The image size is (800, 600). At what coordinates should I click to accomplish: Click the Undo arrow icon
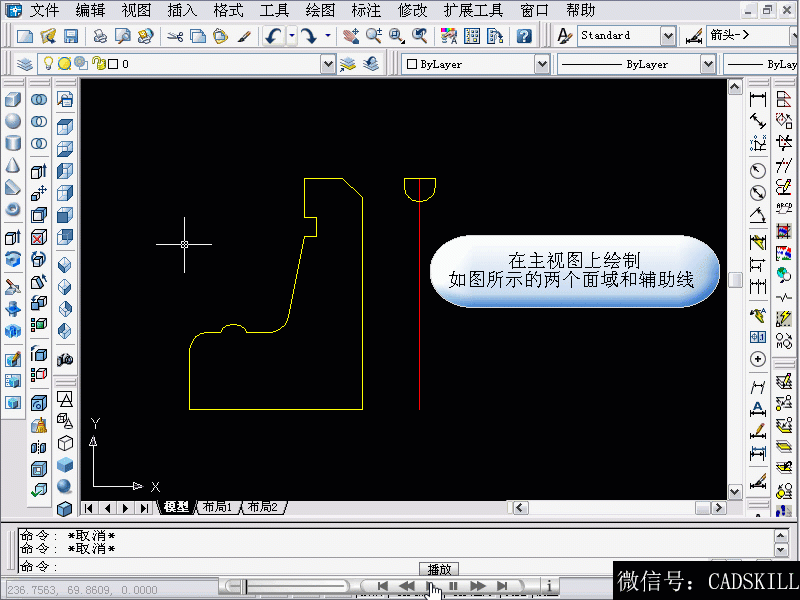[x=273, y=36]
